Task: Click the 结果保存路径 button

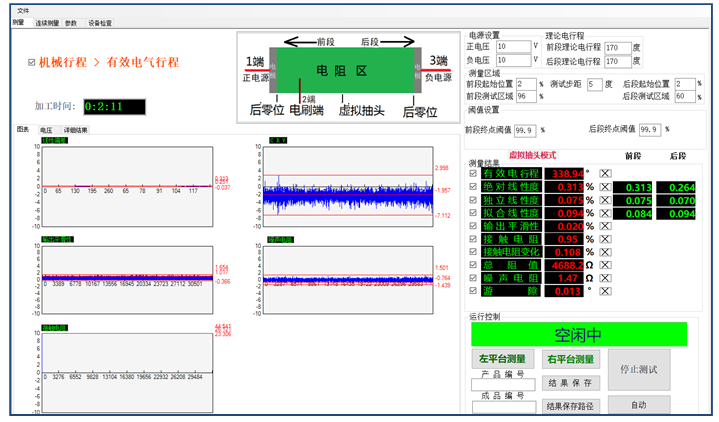Action: (x=570, y=406)
